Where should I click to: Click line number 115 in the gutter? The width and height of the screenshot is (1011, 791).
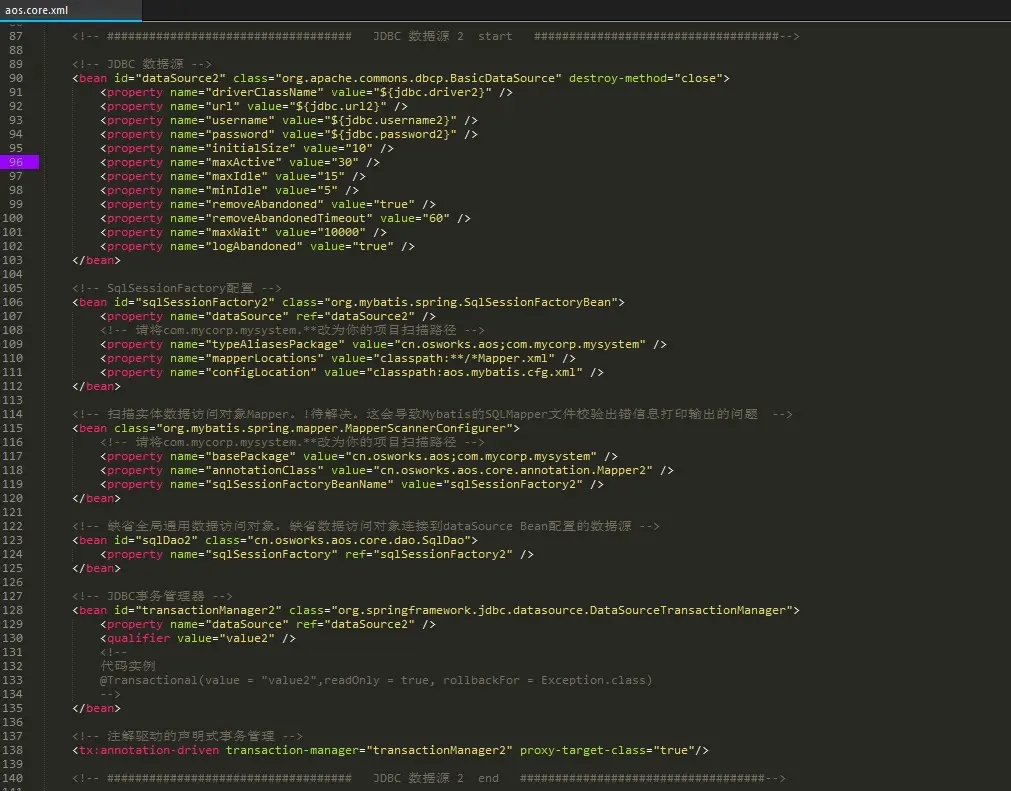coord(13,428)
